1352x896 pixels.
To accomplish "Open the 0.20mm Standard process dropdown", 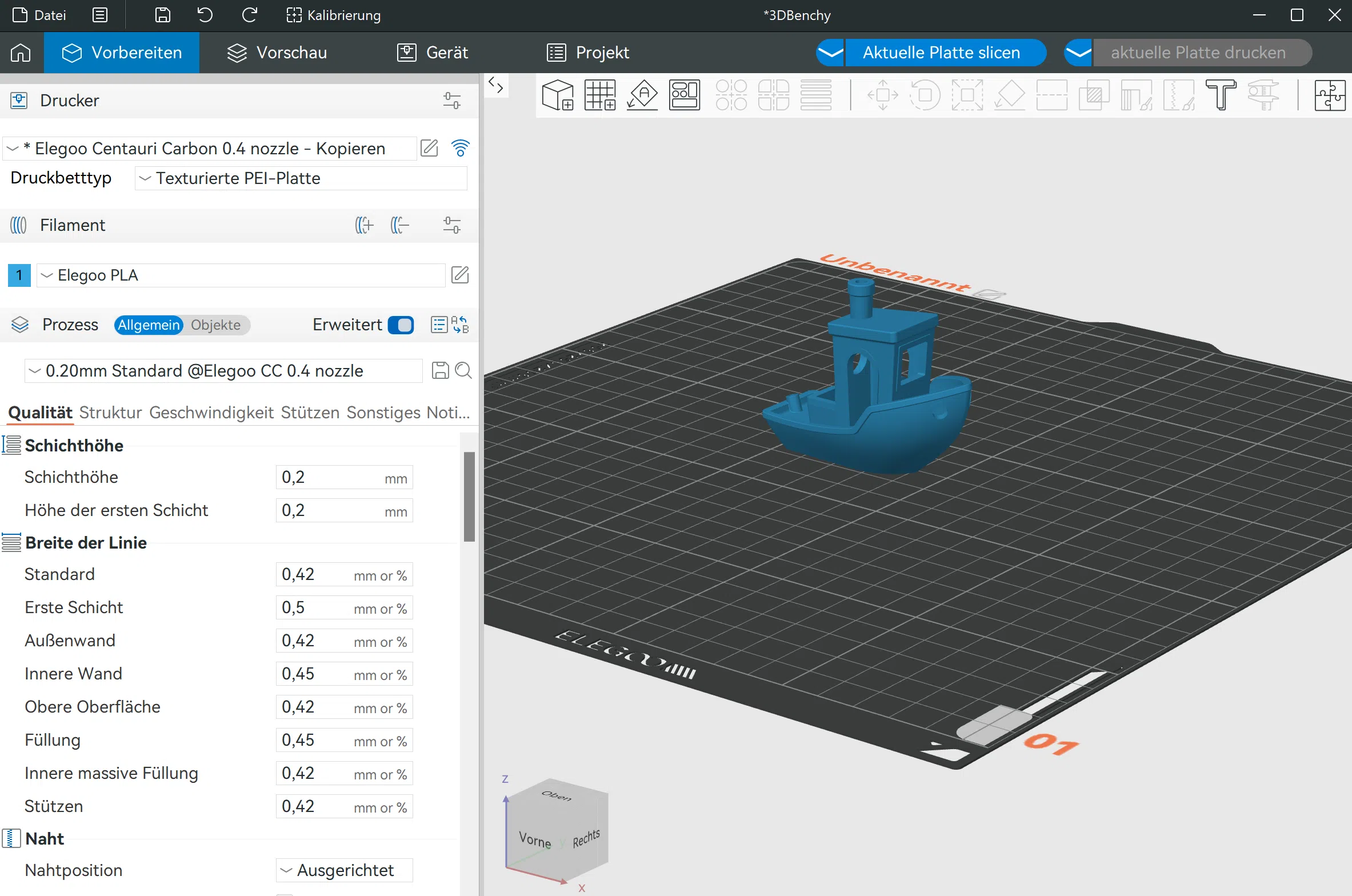I will tap(223, 371).
